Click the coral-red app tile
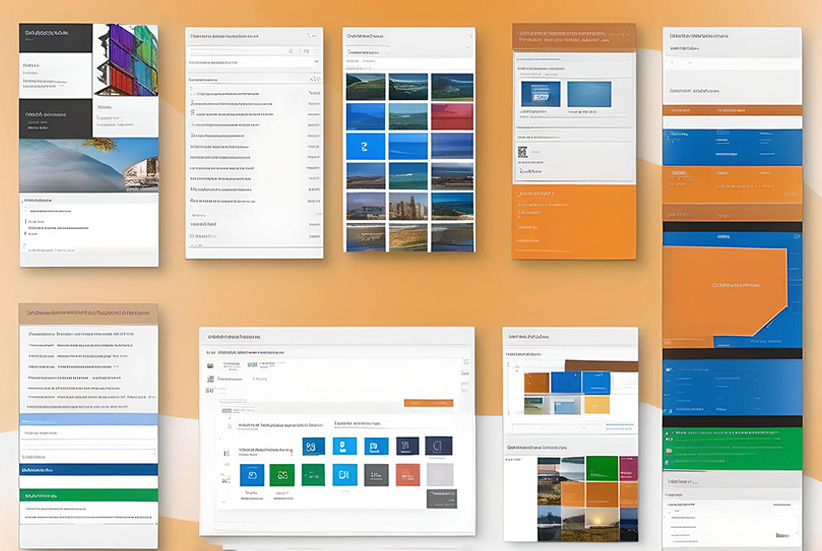The image size is (822, 551). tap(407, 474)
